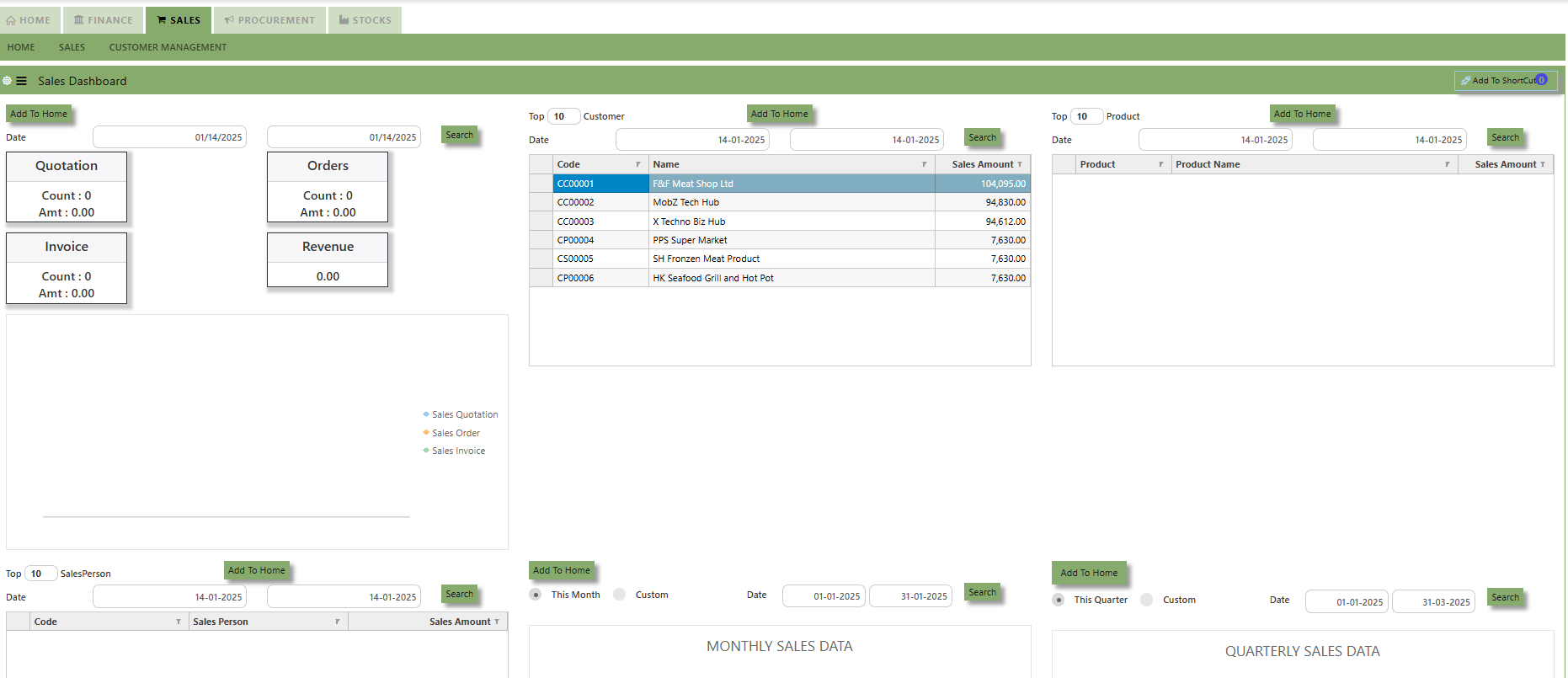Viewport: 1568px width, 678px height.
Task: Click the Top count field for Product
Action: (x=1086, y=116)
